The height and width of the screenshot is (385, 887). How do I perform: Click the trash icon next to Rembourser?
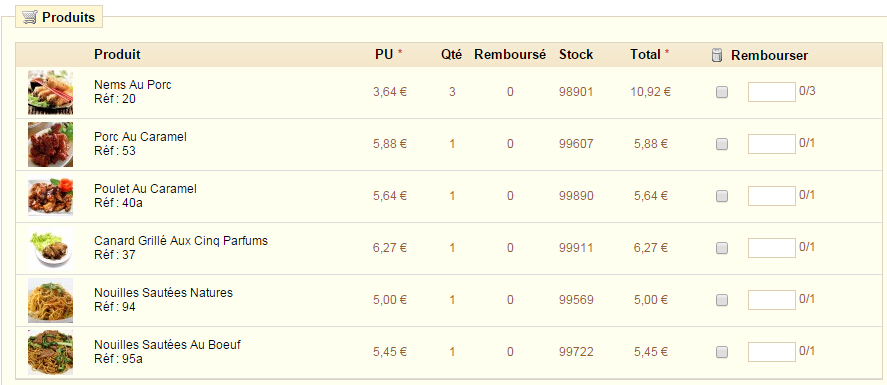pos(717,55)
